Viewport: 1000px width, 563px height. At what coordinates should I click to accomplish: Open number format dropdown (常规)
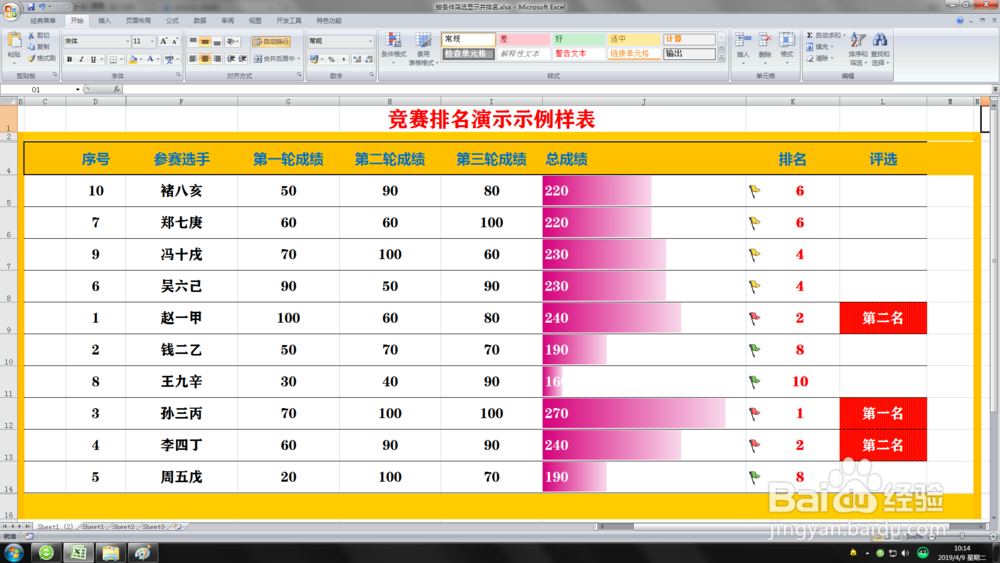[370, 41]
